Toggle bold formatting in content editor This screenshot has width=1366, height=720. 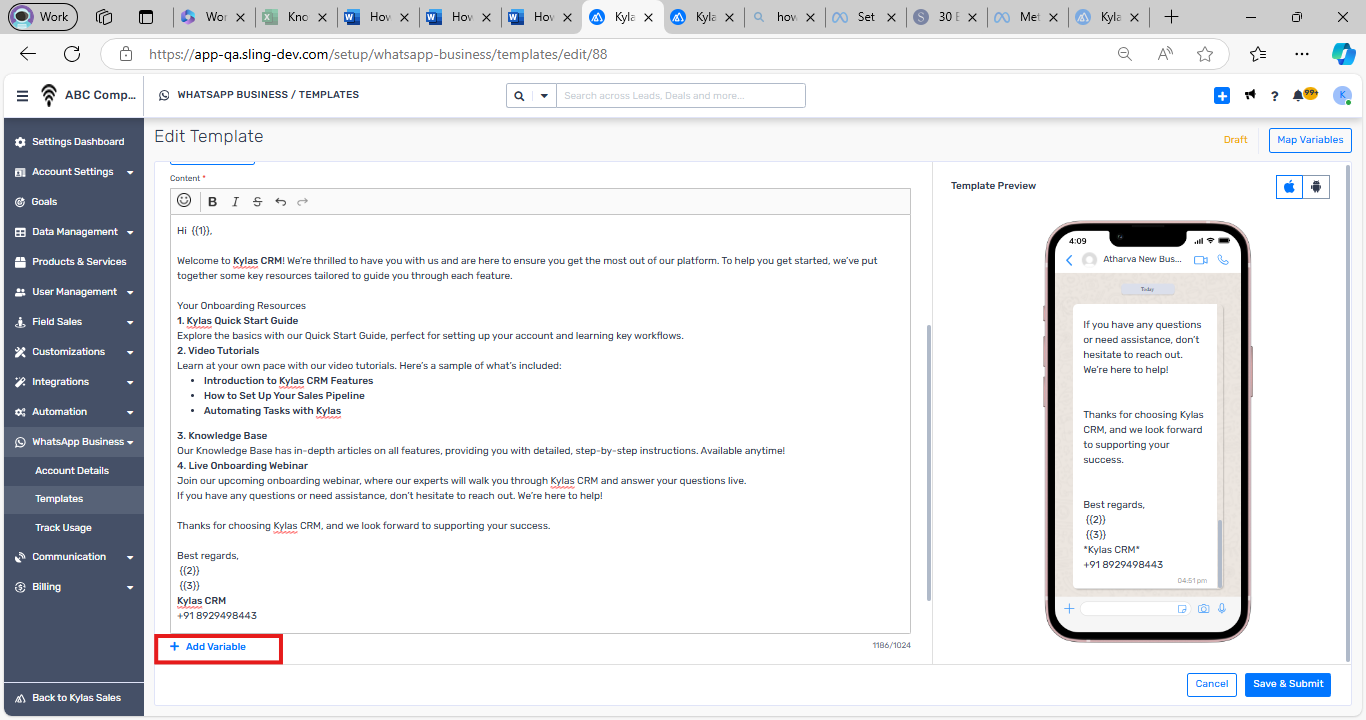pyautogui.click(x=213, y=202)
